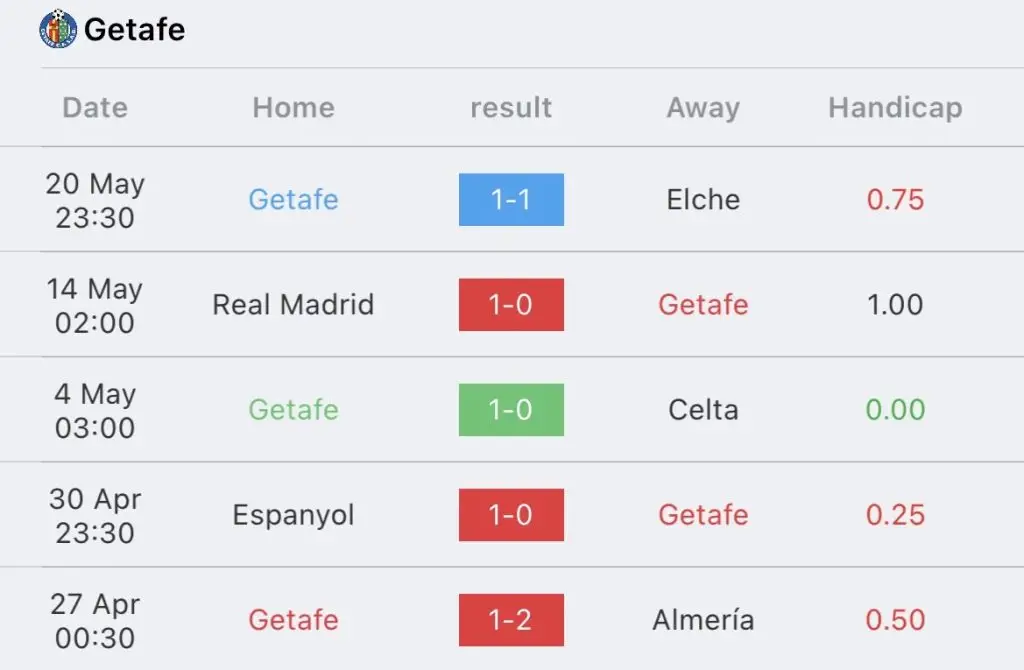Click the green 0.00 handicap value

tap(895, 410)
